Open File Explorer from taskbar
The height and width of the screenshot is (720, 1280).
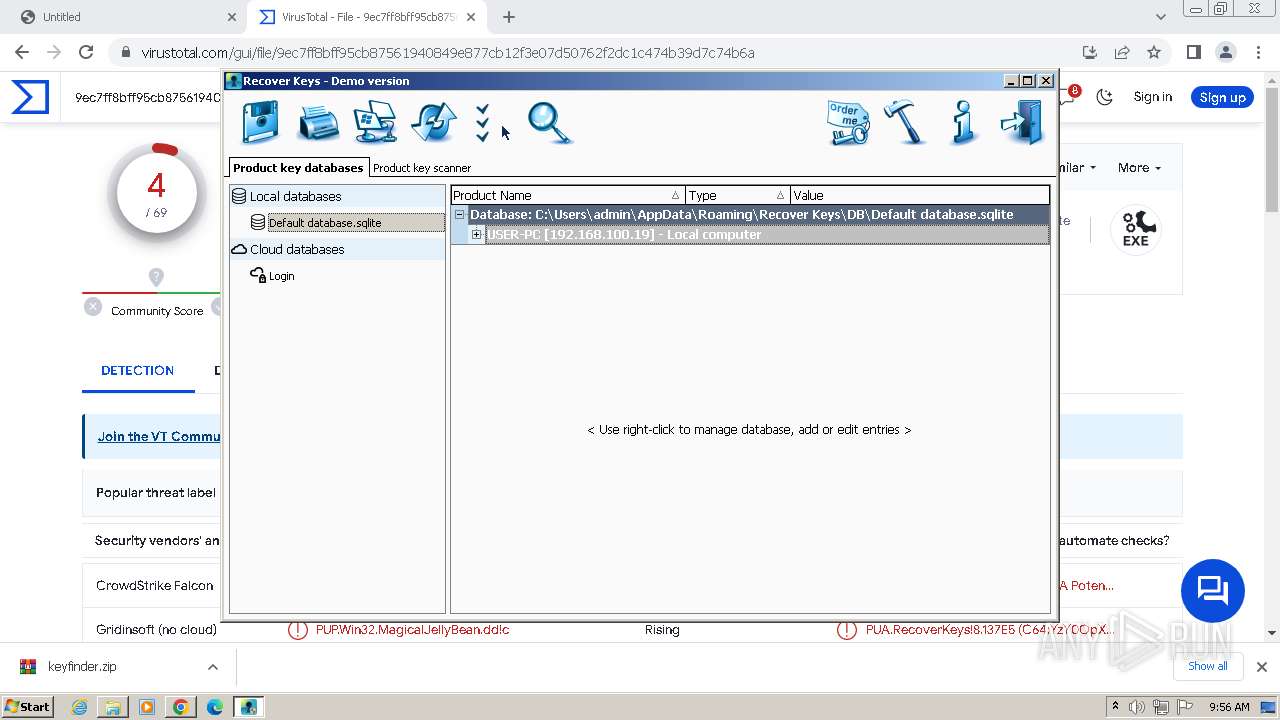(x=113, y=707)
